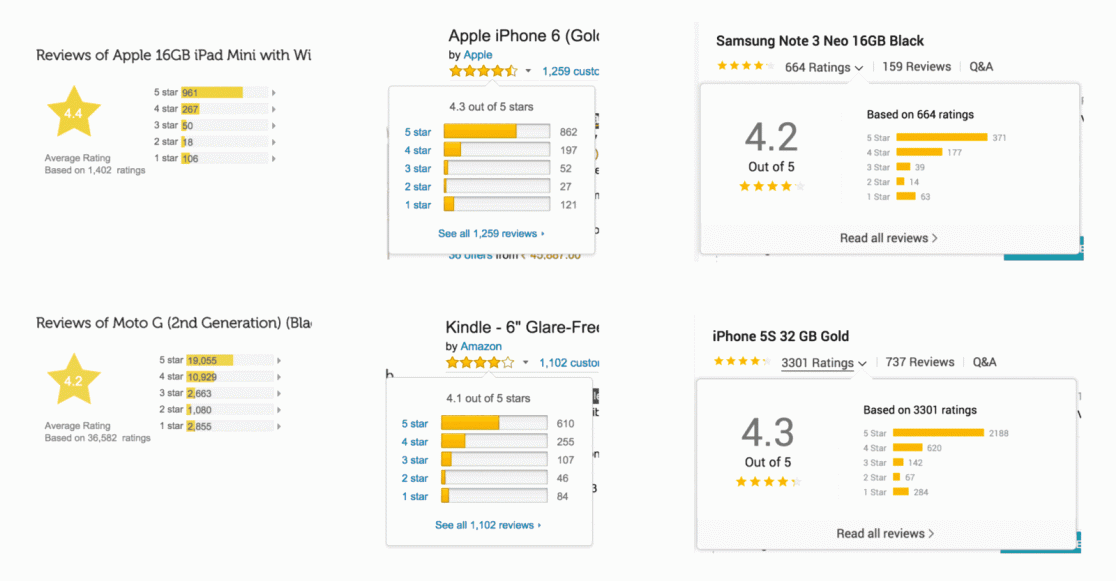Expand the 3301 Ratings dropdown
Viewport: 1116px width, 581px height.
[x=823, y=362]
